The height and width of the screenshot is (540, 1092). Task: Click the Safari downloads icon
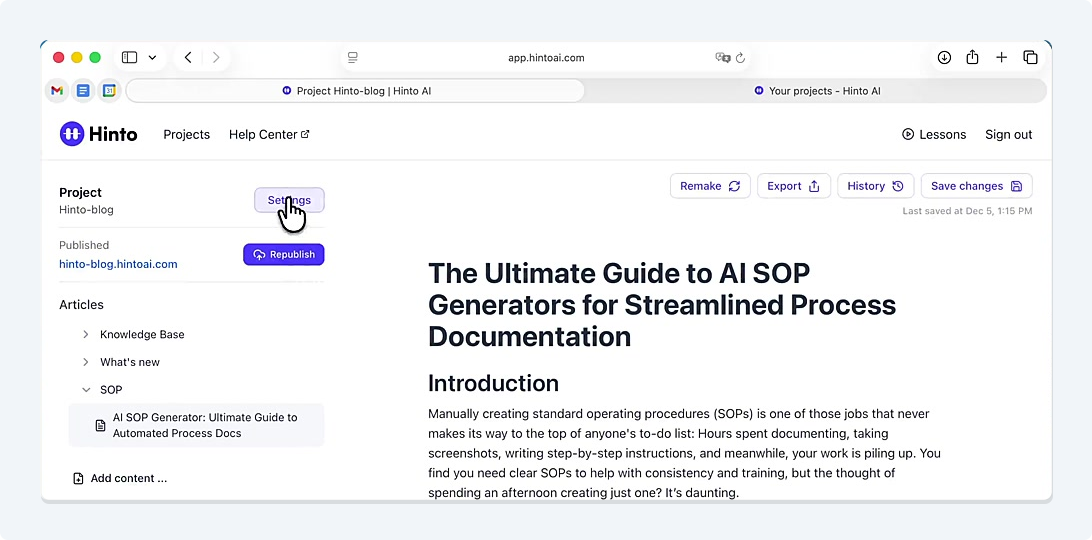[944, 58]
